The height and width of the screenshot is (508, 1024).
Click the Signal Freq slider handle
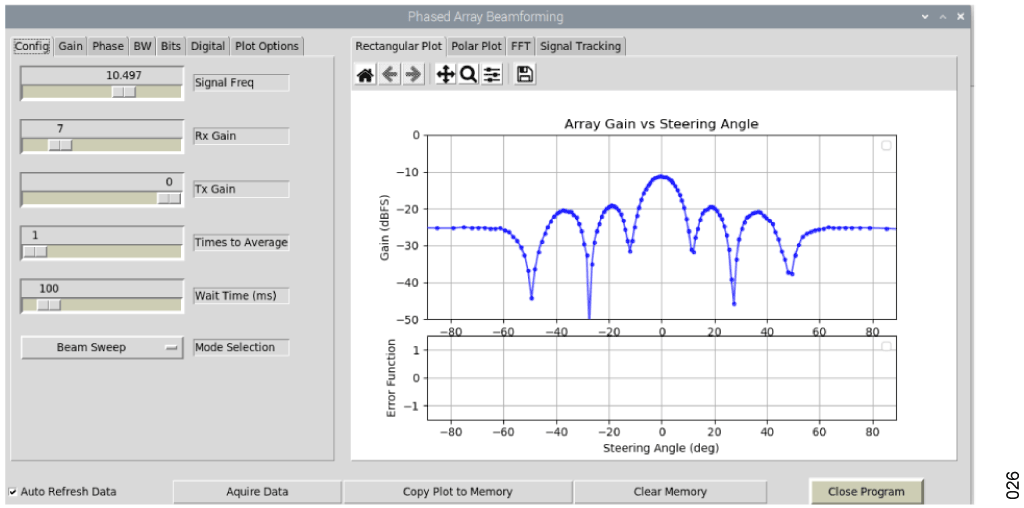124,91
